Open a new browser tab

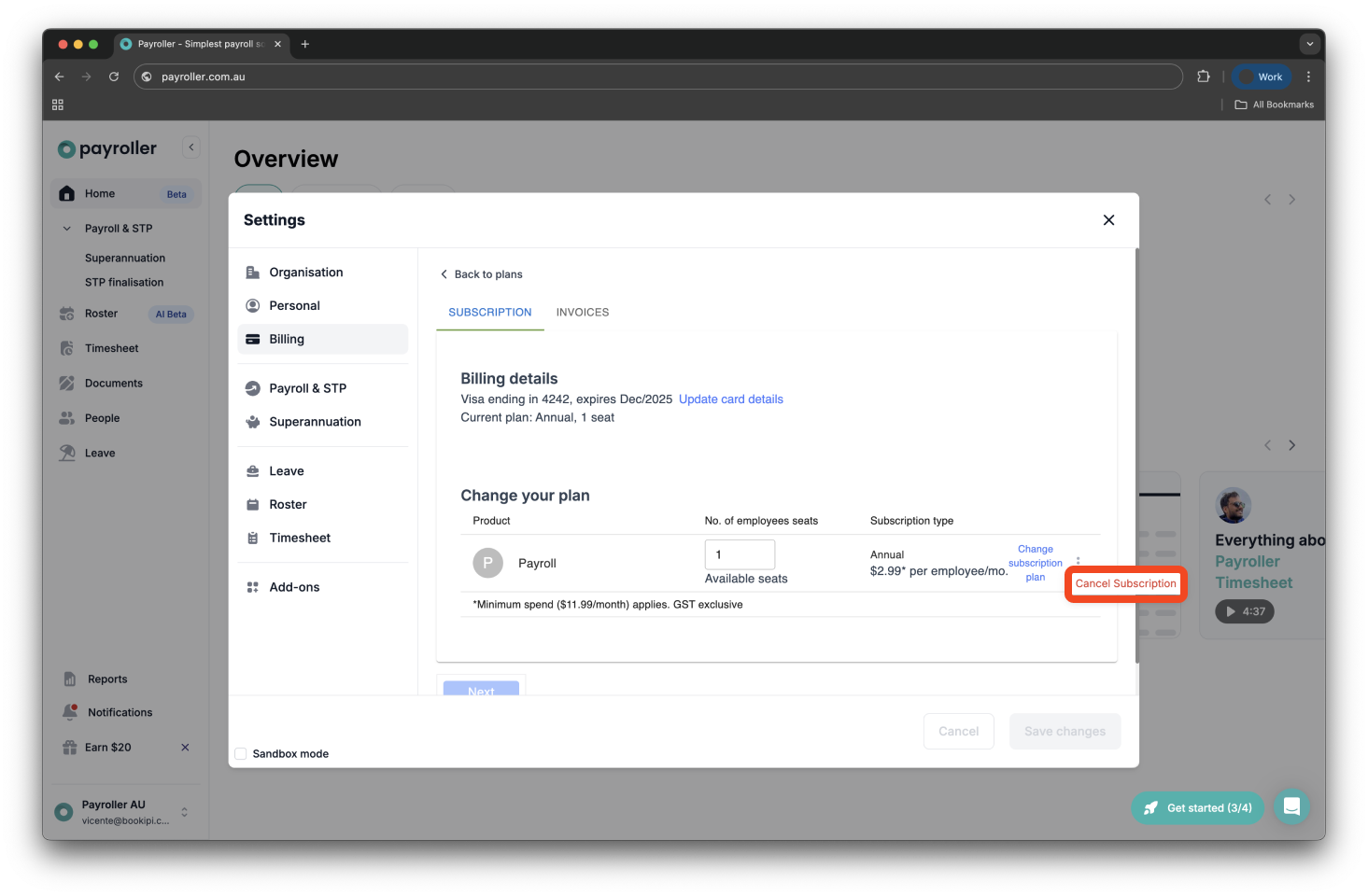(304, 44)
